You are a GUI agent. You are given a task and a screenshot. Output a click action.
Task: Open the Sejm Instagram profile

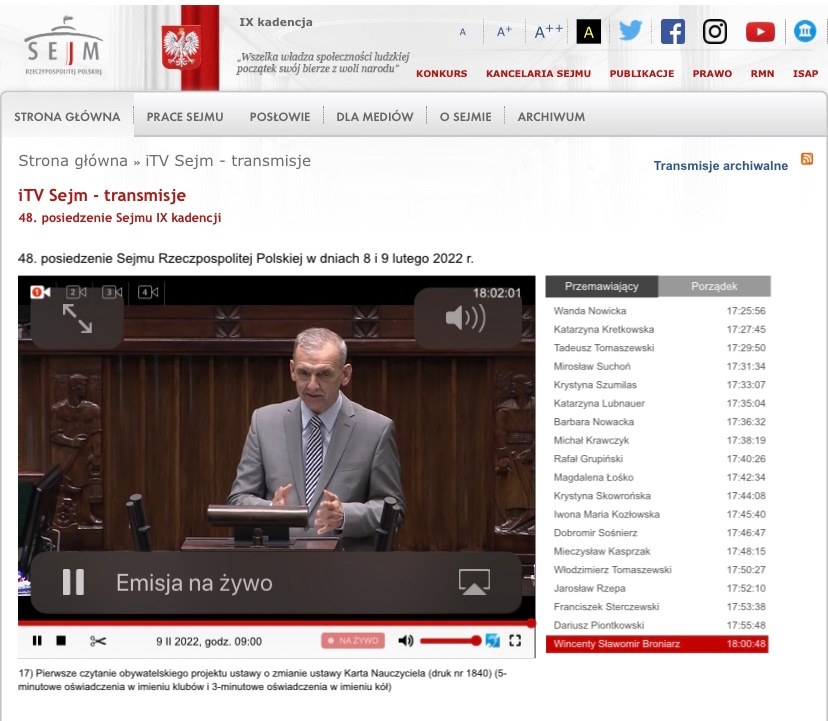pyautogui.click(x=715, y=31)
